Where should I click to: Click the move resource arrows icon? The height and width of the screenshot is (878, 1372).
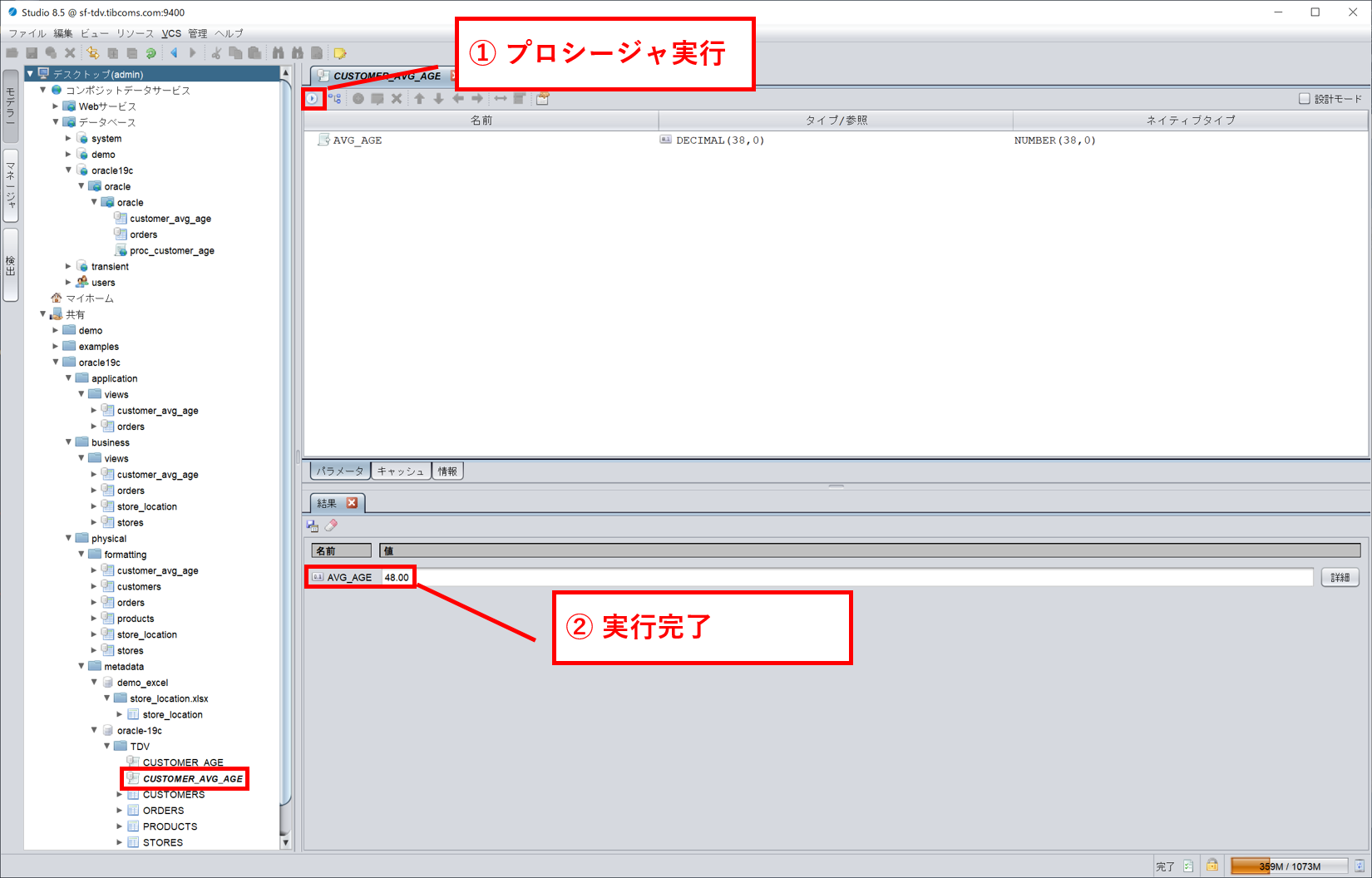(x=93, y=53)
